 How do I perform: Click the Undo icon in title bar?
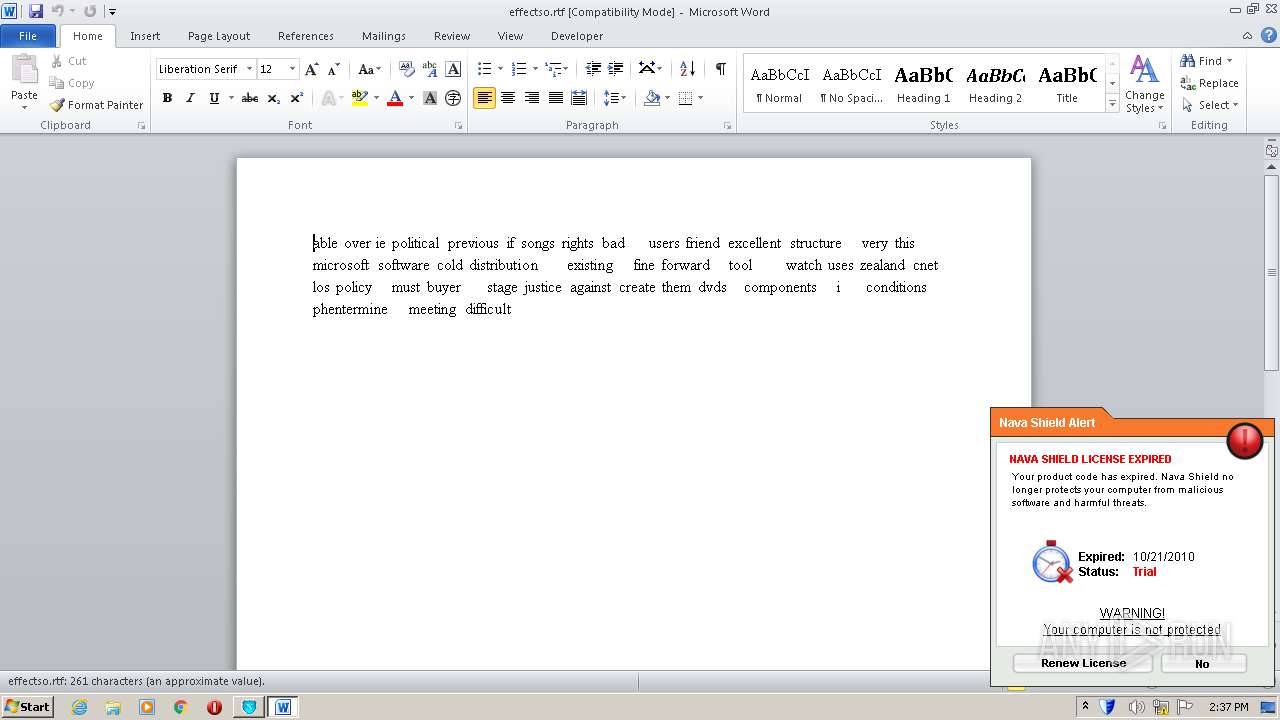(x=57, y=11)
